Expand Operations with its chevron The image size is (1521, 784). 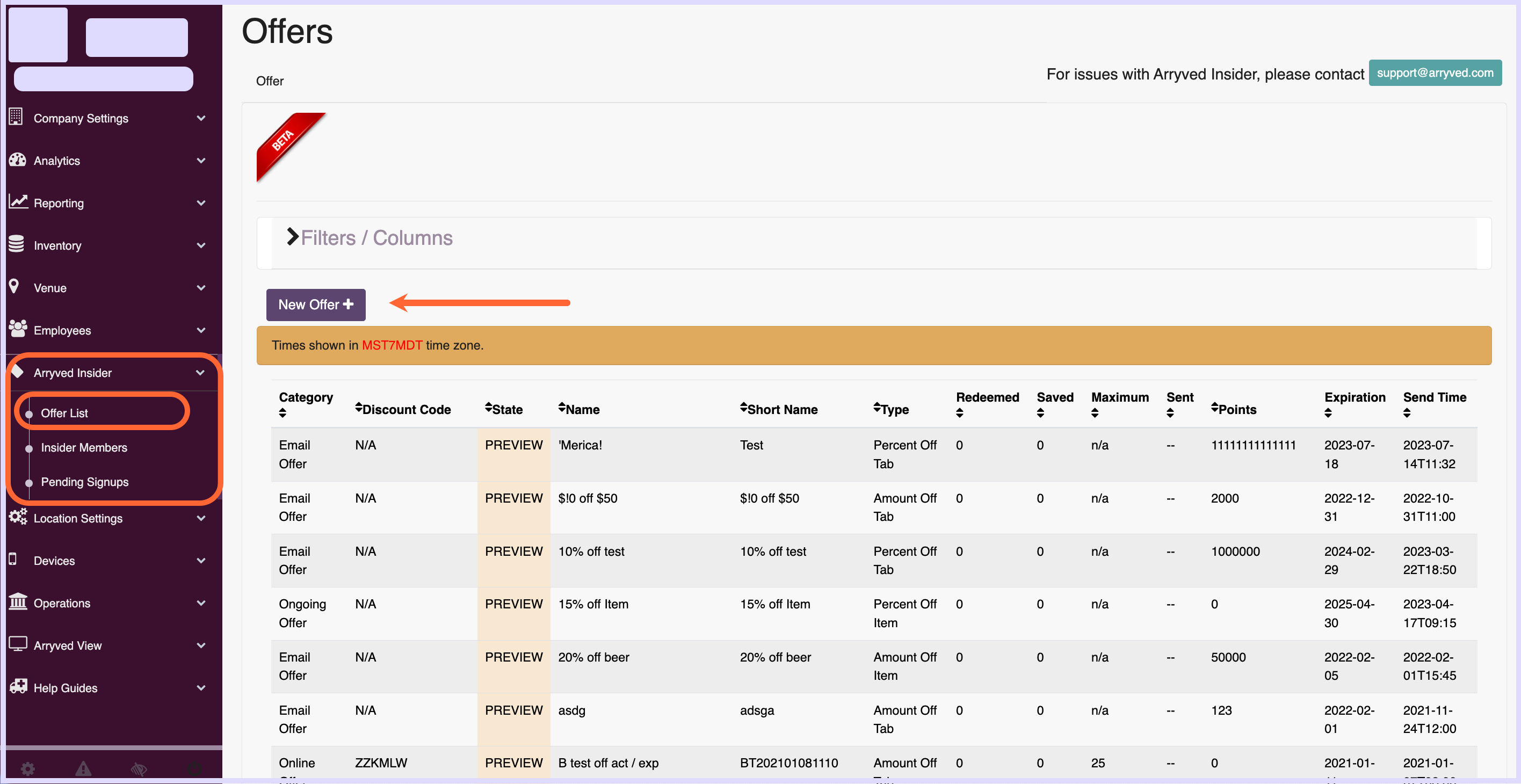click(x=201, y=602)
